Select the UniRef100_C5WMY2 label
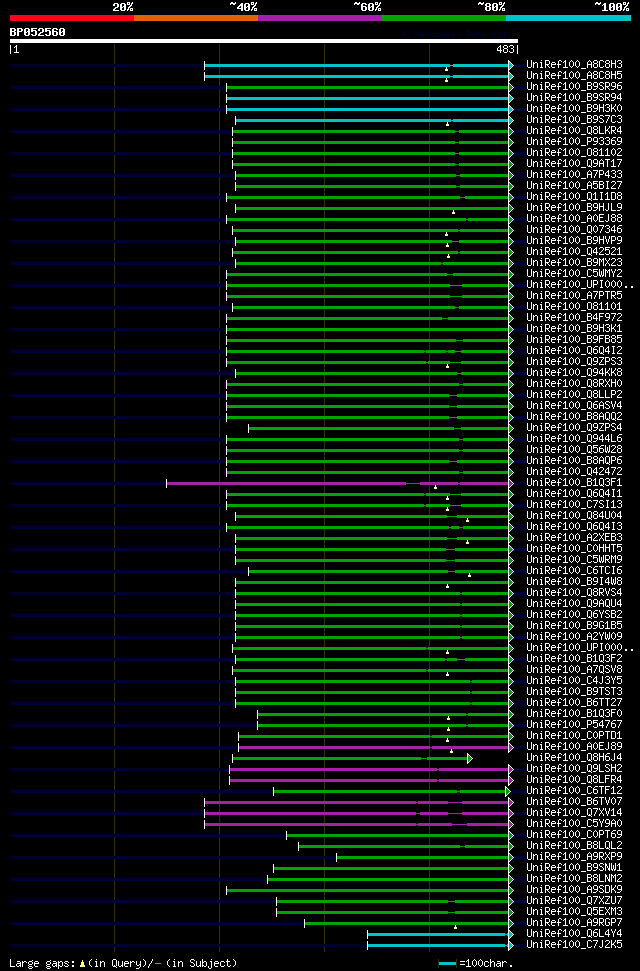The image size is (640, 971). [x=574, y=274]
